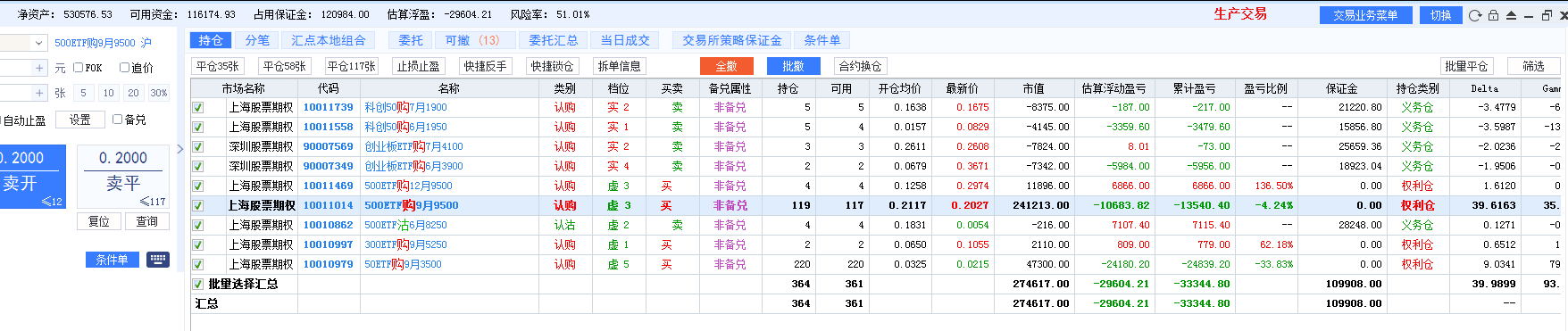Collapse the order panel with the side arrow
Image resolution: width=1568 pixels, height=331 pixels.
click(x=180, y=149)
